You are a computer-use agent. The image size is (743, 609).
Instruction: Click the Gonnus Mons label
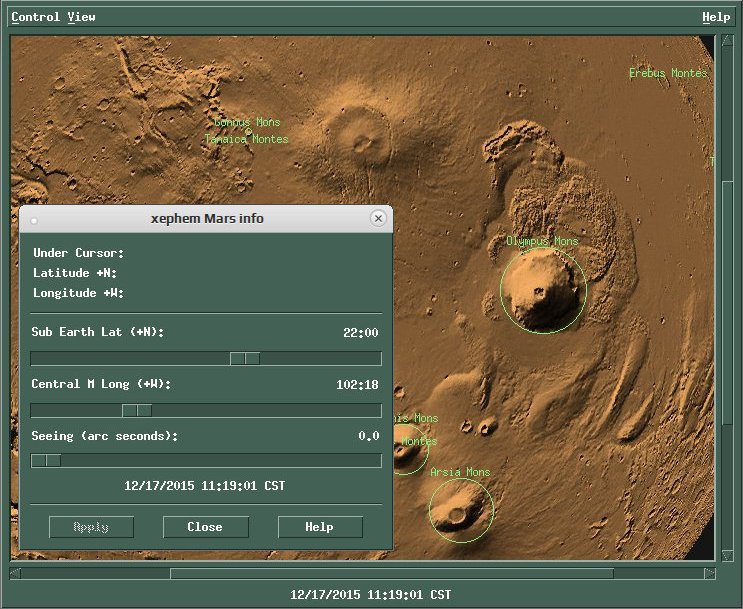click(x=247, y=122)
